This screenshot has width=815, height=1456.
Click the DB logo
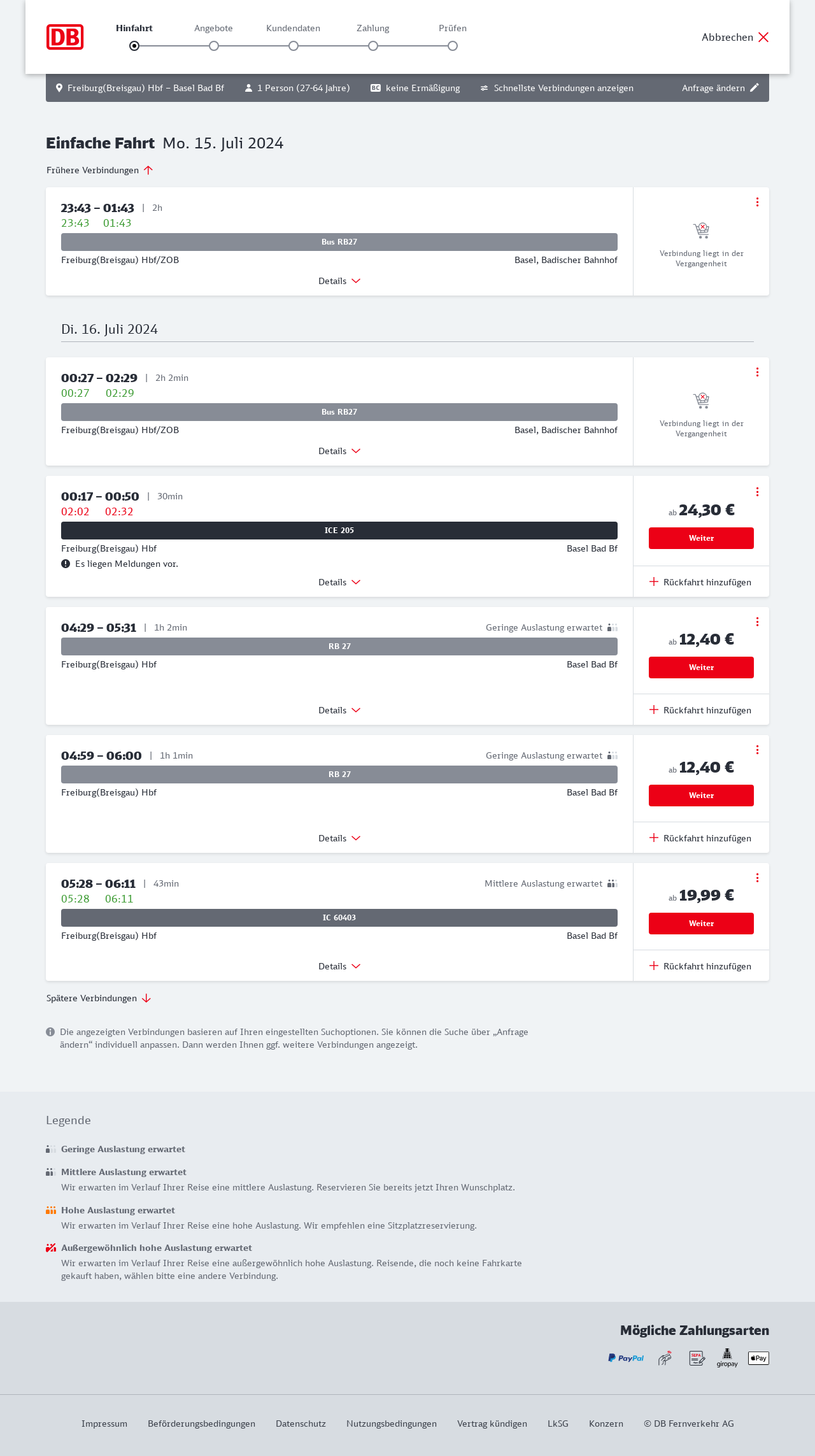point(65,37)
